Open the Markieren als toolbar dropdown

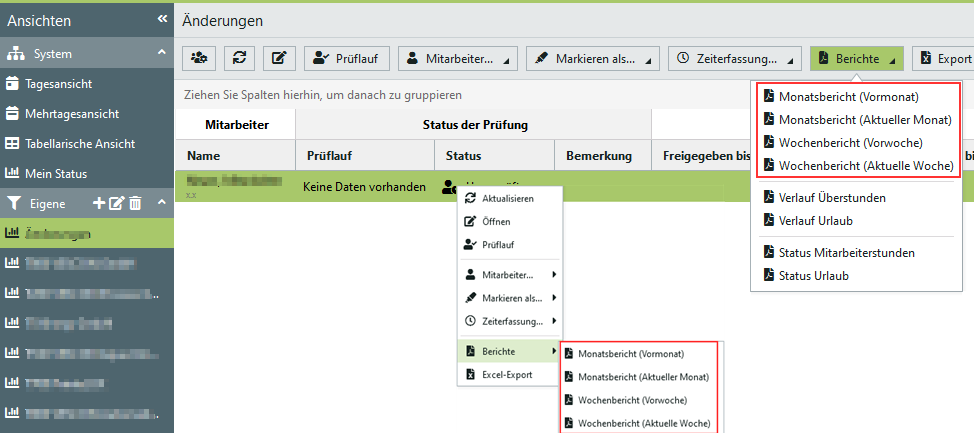[x=593, y=59]
